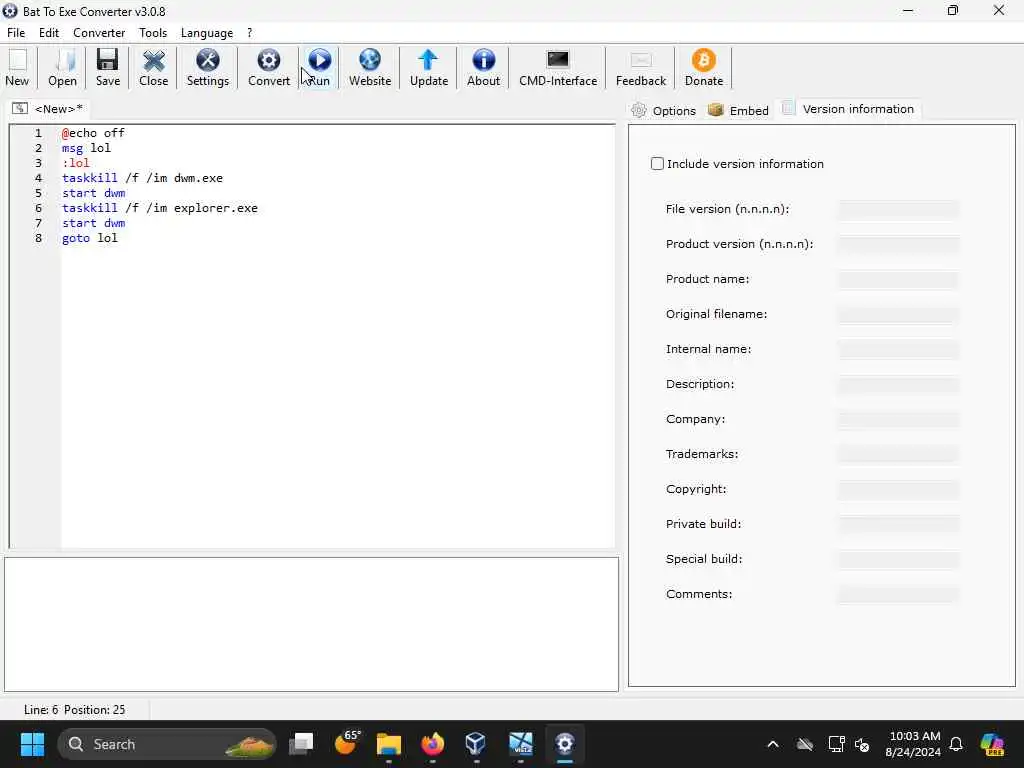Open the Windows Start menu
1024x768 pixels.
tap(32, 744)
